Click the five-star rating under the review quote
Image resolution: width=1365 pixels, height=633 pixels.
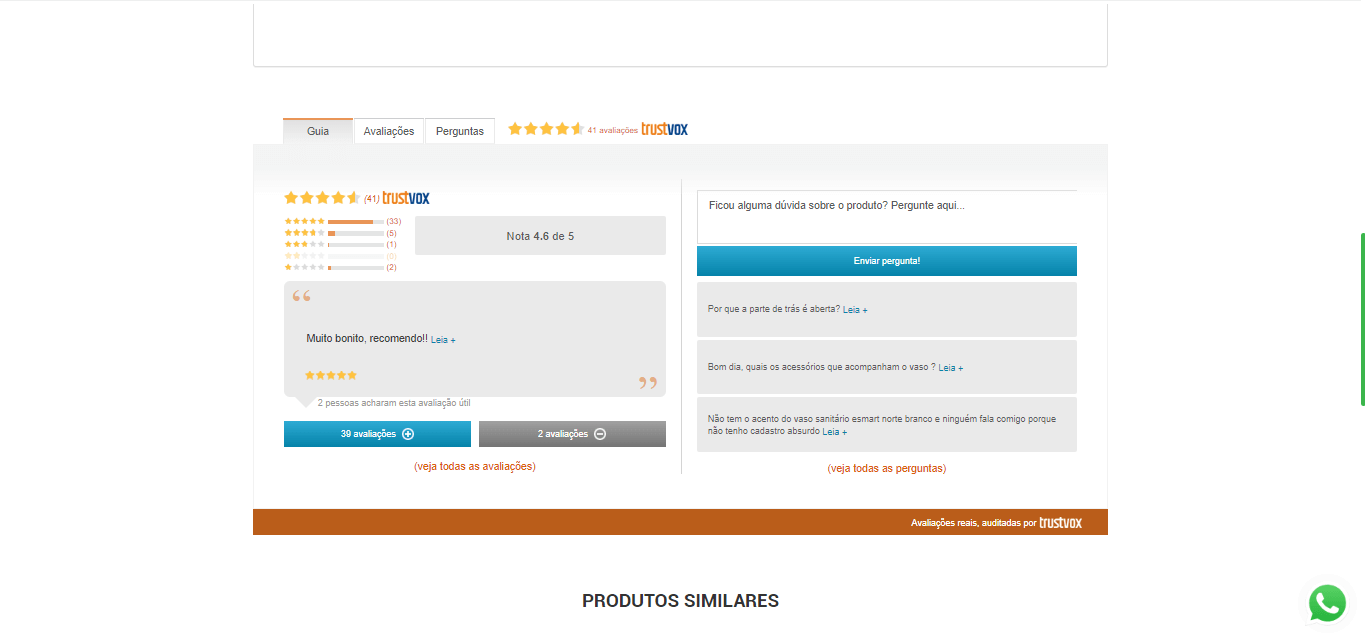[x=330, y=375]
